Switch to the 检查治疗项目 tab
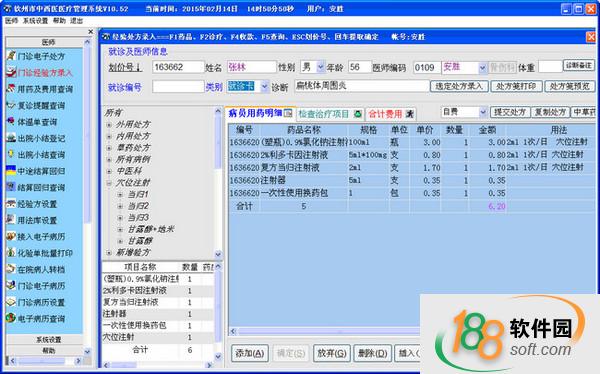Image resolution: width=600 pixels, height=374 pixels. [330, 114]
